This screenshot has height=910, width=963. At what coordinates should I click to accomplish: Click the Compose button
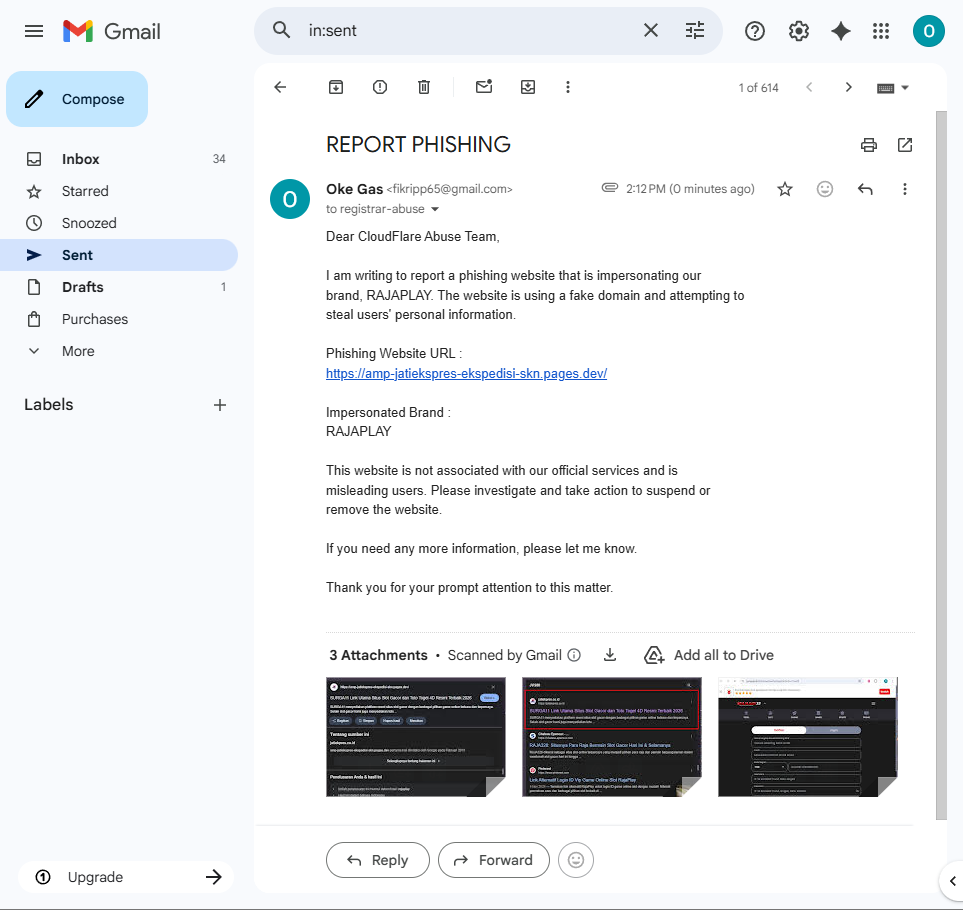coord(77,99)
